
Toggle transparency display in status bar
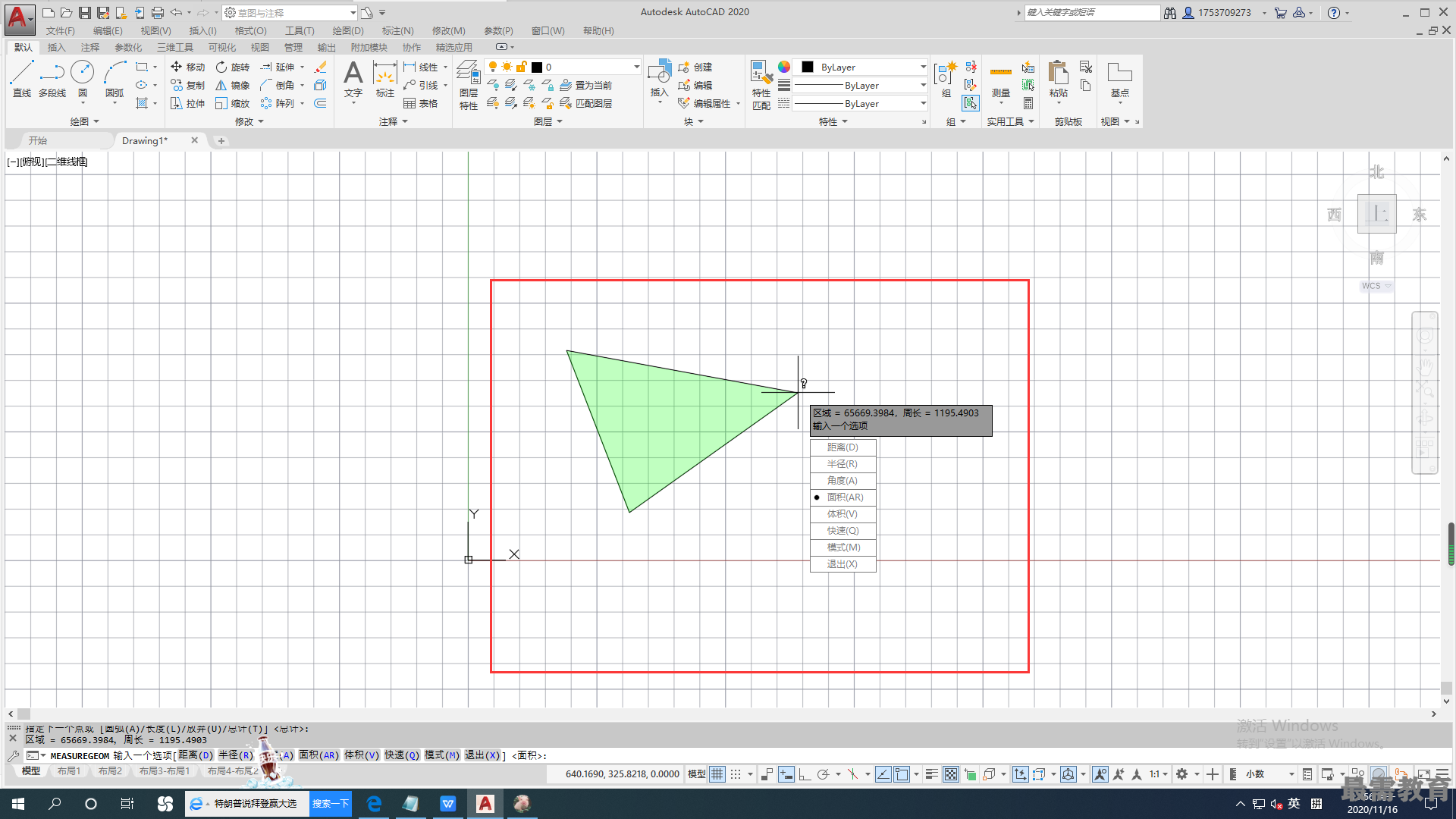pos(950,774)
